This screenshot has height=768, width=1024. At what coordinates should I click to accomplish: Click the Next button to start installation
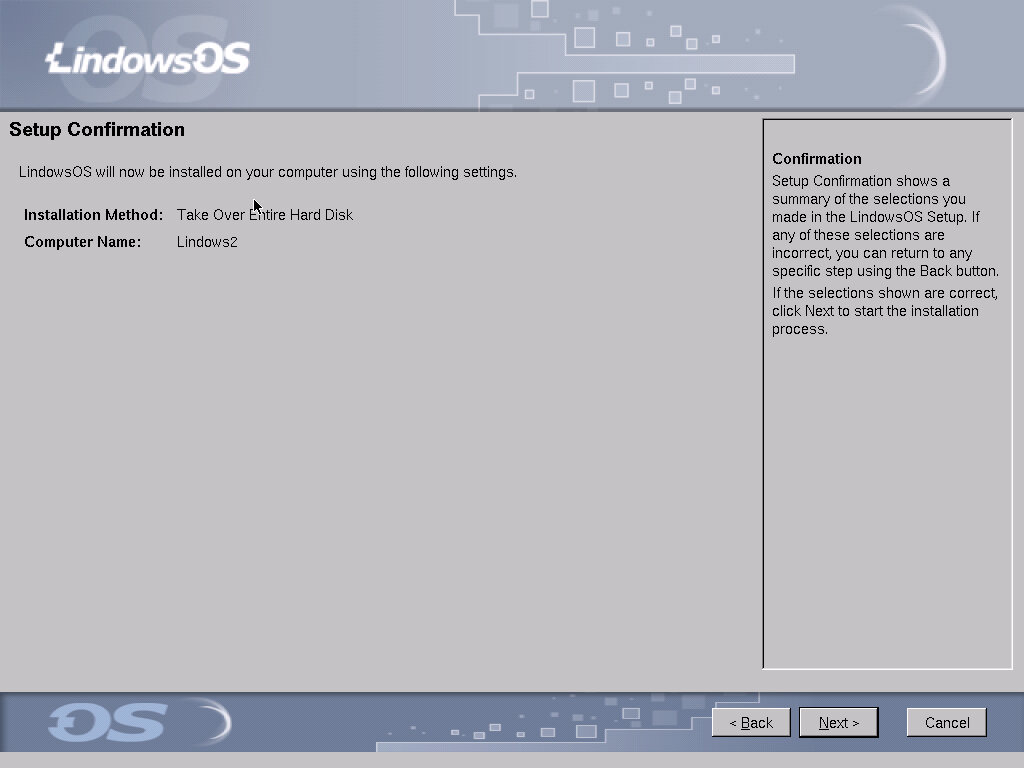click(x=838, y=722)
